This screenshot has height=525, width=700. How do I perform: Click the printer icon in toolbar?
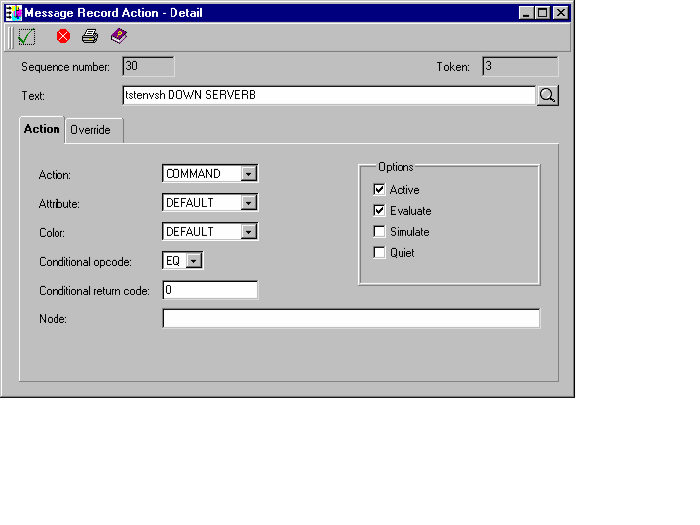pyautogui.click(x=90, y=36)
